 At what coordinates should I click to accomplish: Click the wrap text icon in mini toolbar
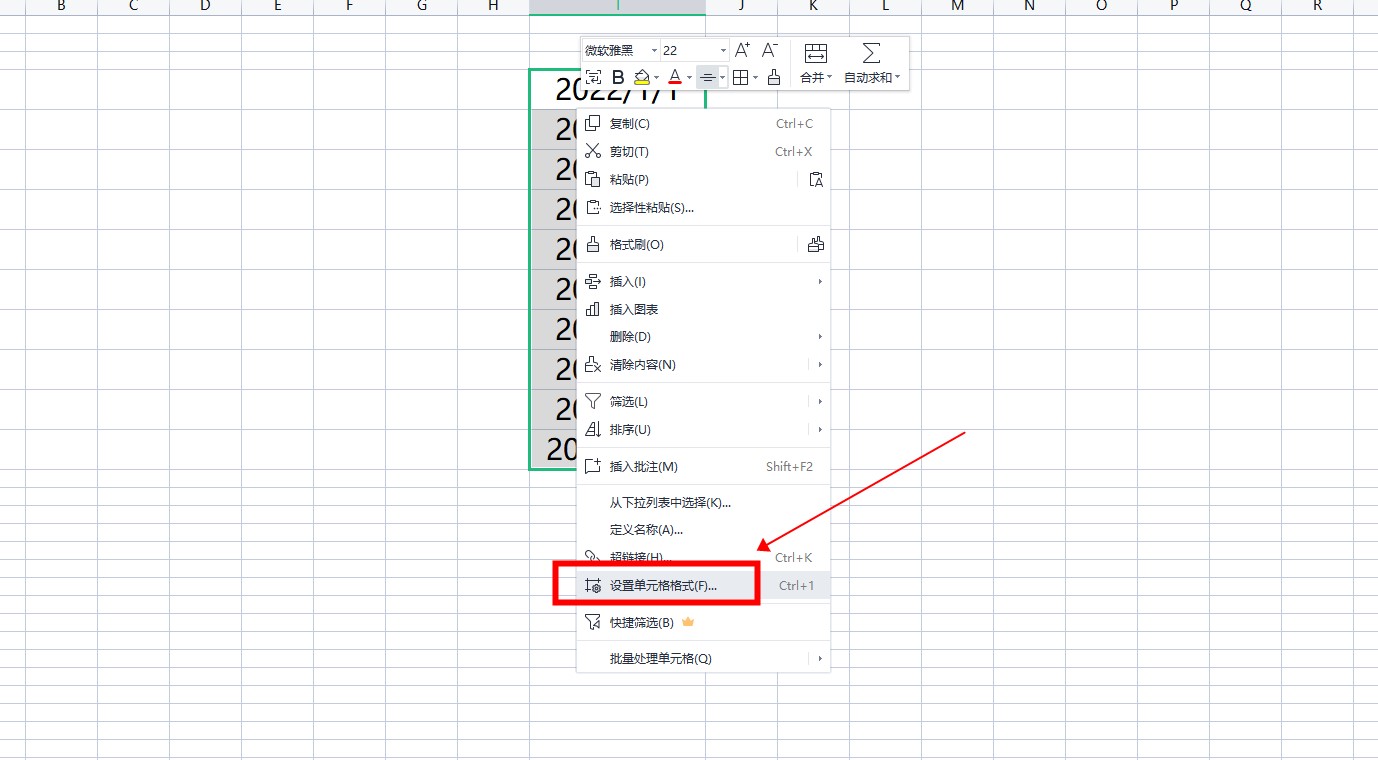click(593, 77)
